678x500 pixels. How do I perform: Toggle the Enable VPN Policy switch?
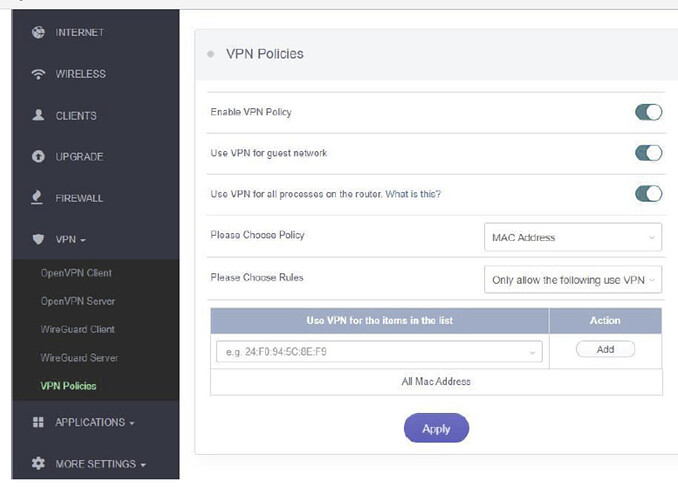click(648, 112)
